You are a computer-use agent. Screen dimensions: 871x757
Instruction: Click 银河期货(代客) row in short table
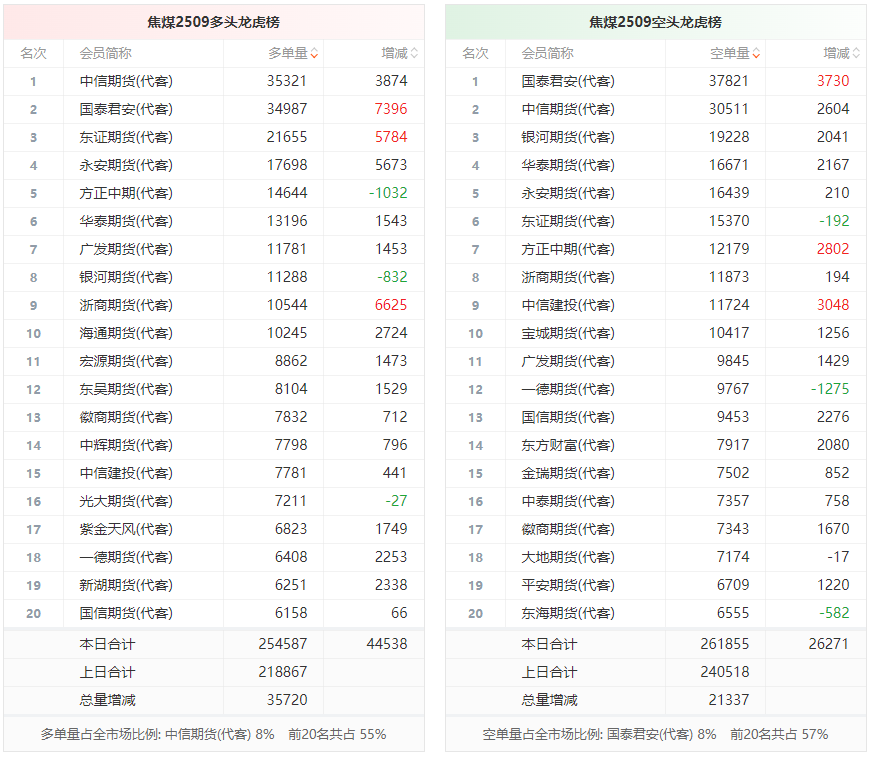click(x=655, y=137)
